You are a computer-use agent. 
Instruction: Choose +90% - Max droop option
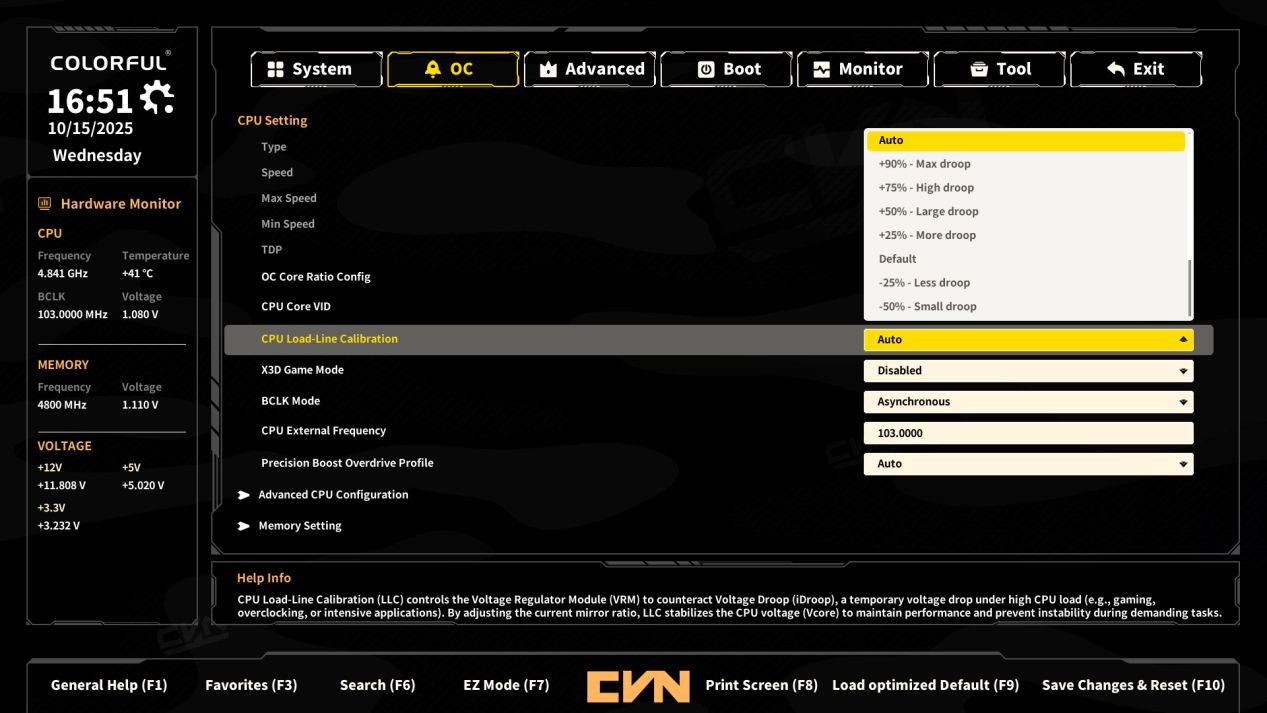pos(1026,164)
